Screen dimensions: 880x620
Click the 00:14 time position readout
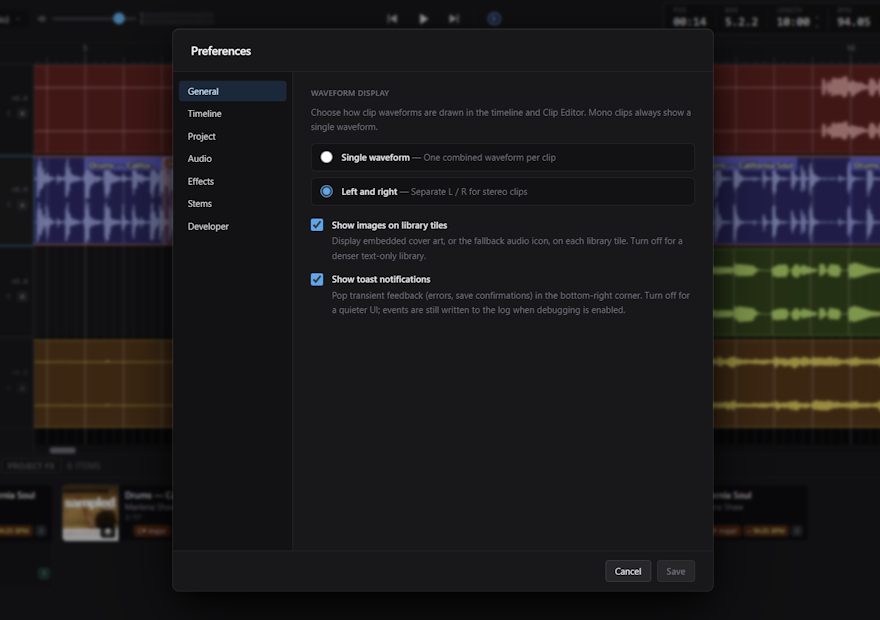690,22
